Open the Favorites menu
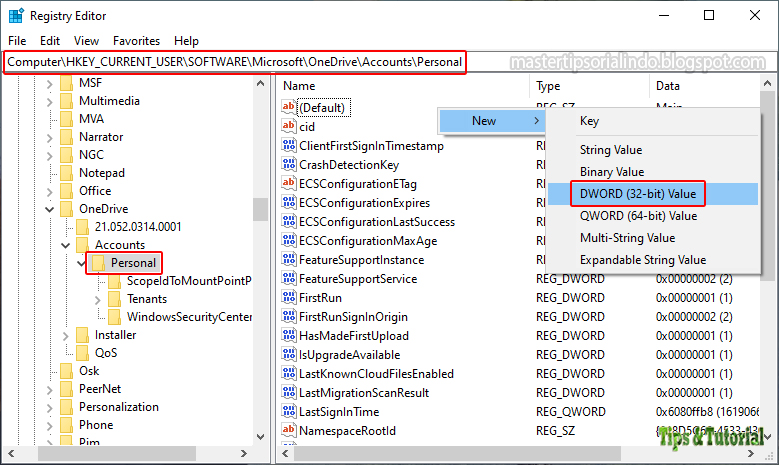 [137, 41]
